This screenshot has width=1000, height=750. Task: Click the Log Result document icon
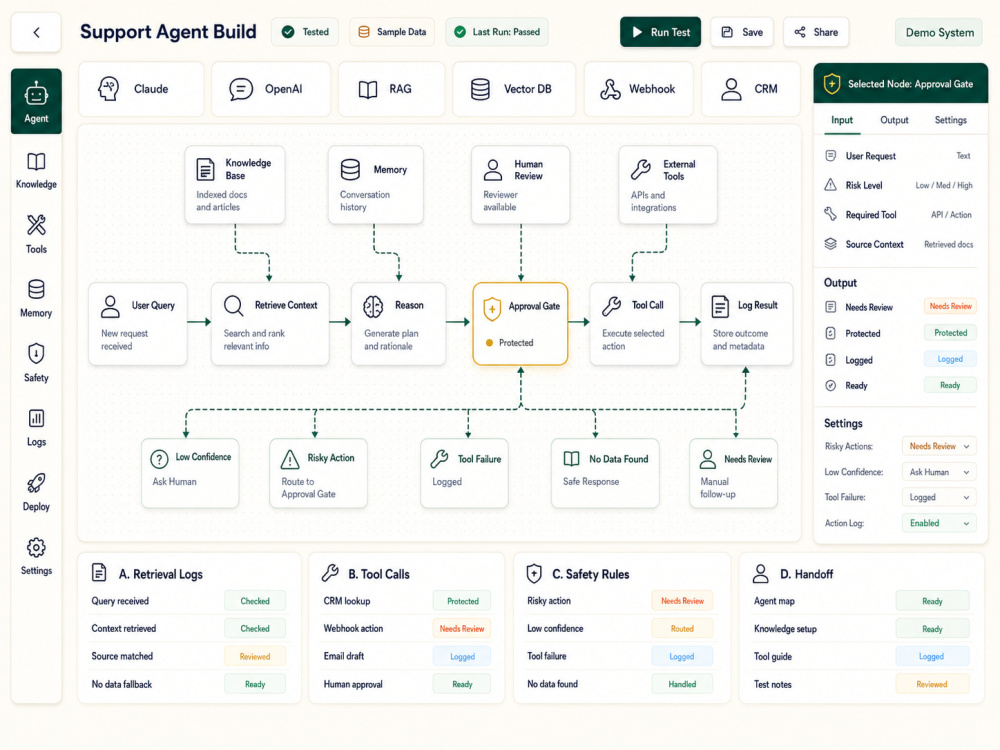tap(720, 307)
